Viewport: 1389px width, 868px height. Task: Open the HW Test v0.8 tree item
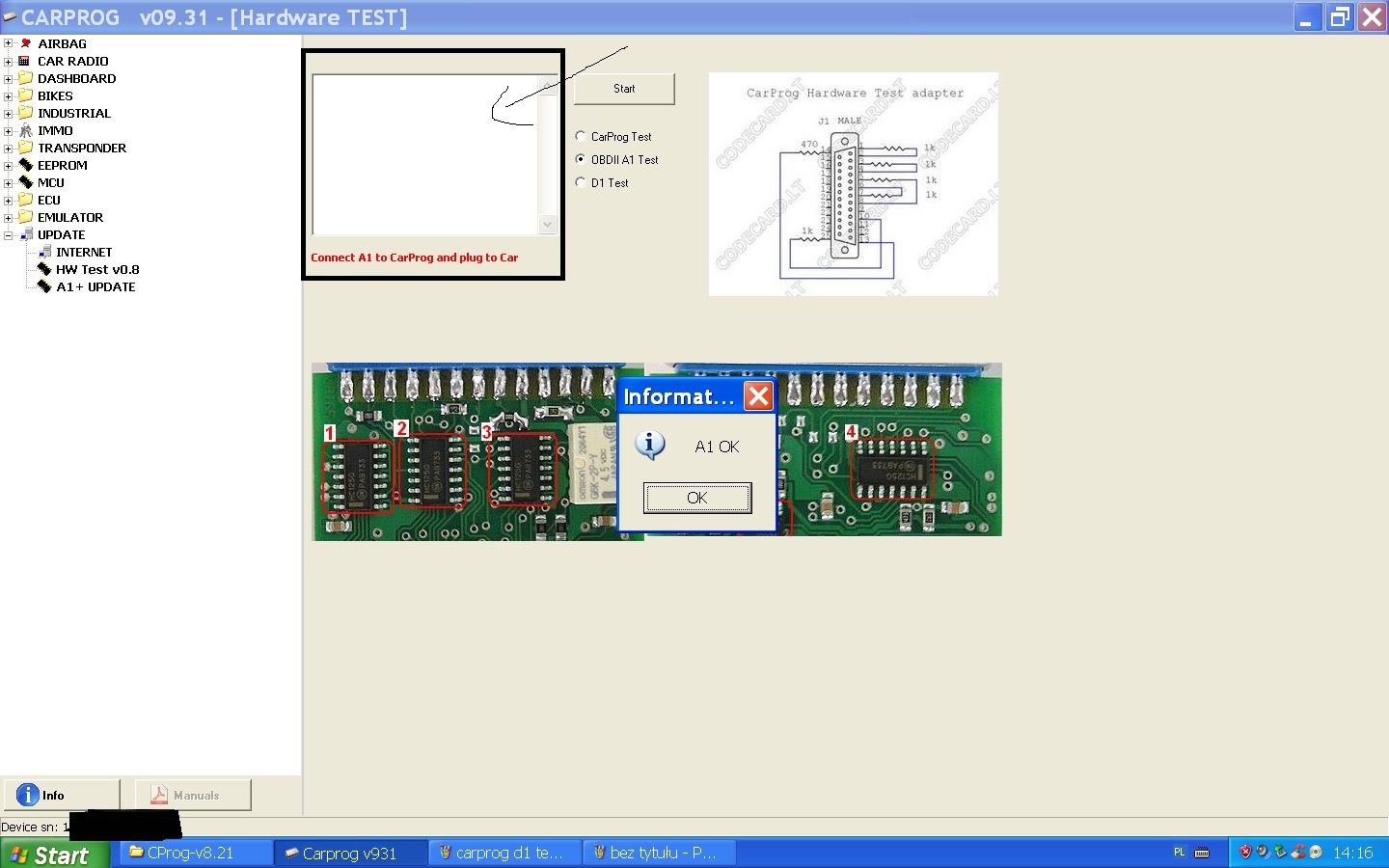(x=97, y=269)
